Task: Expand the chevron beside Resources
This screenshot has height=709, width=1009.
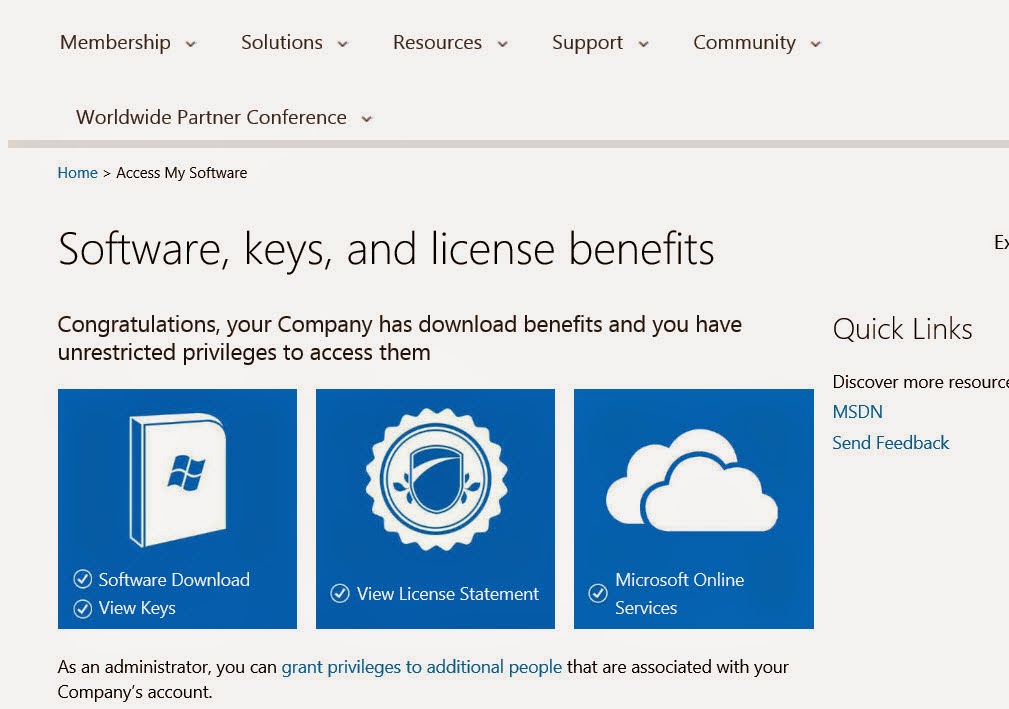Action: (503, 44)
